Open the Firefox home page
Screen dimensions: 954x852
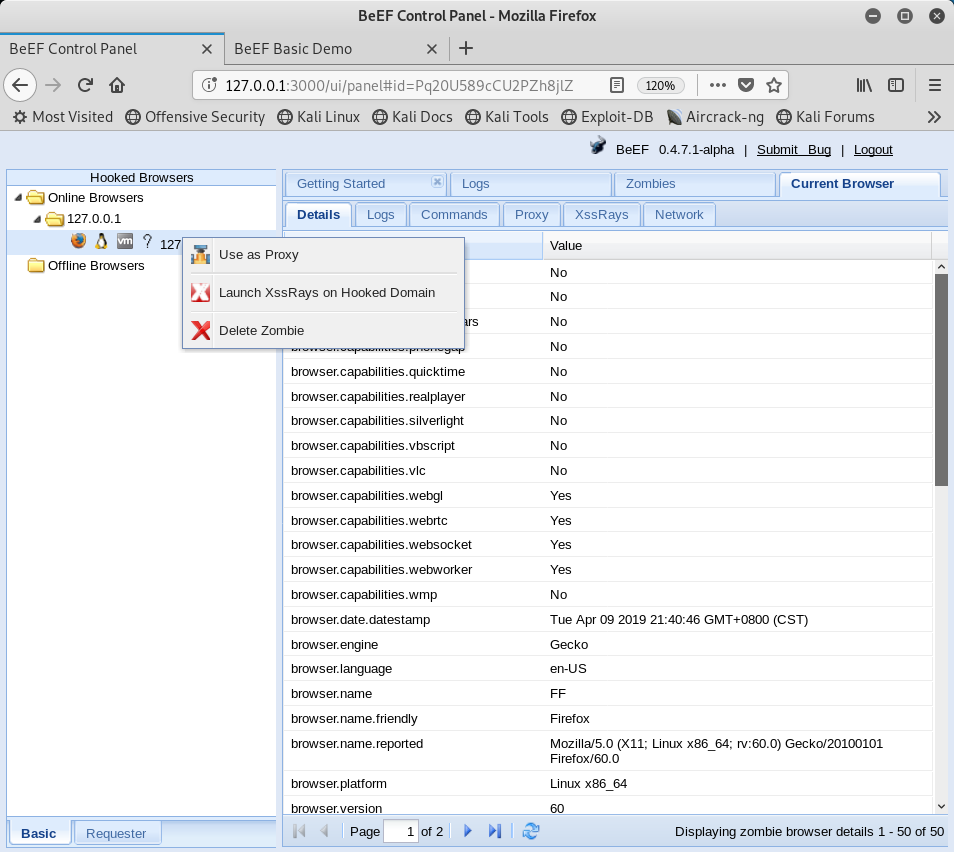117,85
